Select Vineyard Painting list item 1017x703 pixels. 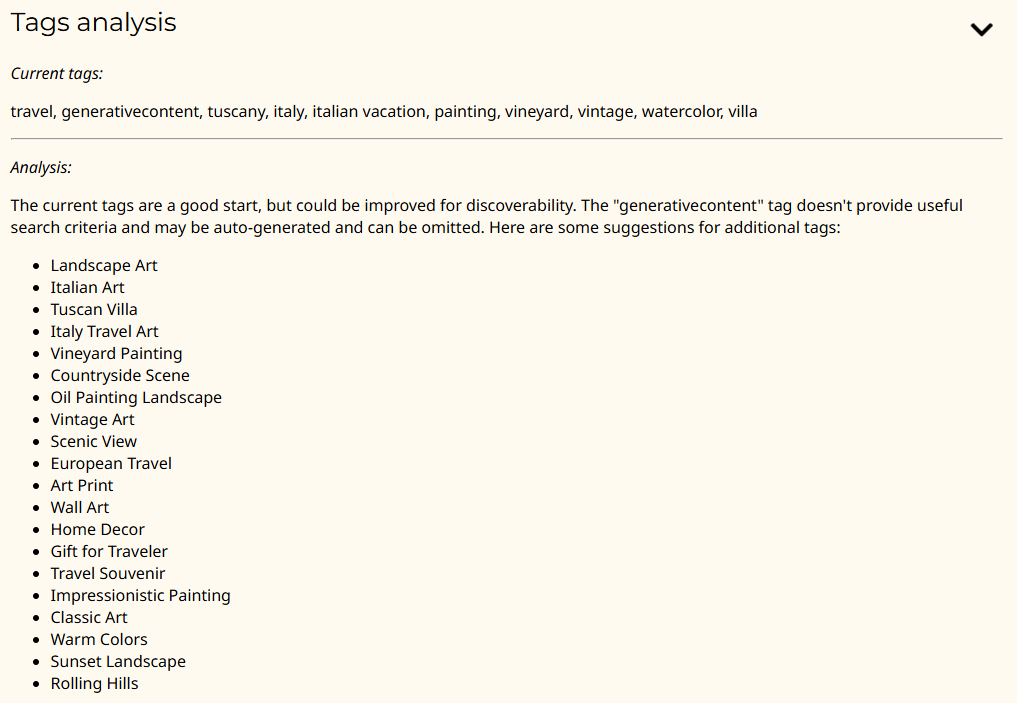(116, 353)
